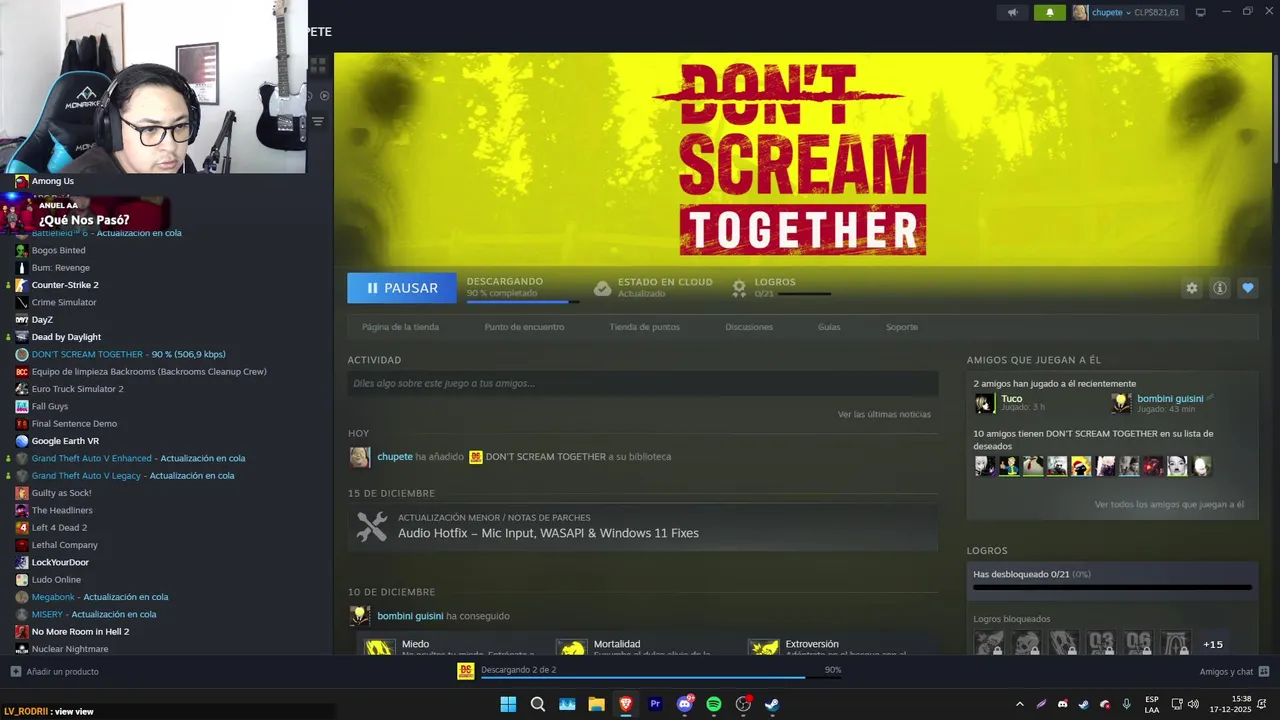This screenshot has width=1280, height=720.
Task: Open Discord in taskbar
Action: pos(685,704)
